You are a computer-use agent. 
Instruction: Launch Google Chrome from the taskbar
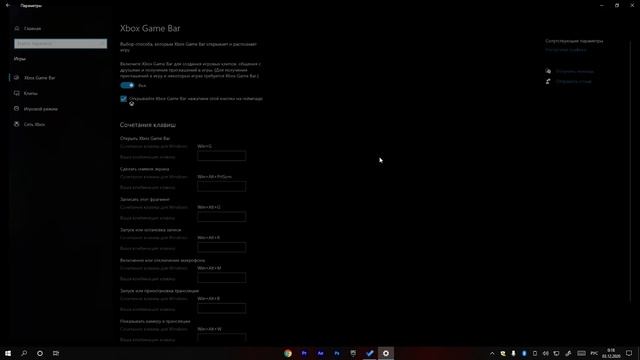click(x=288, y=353)
